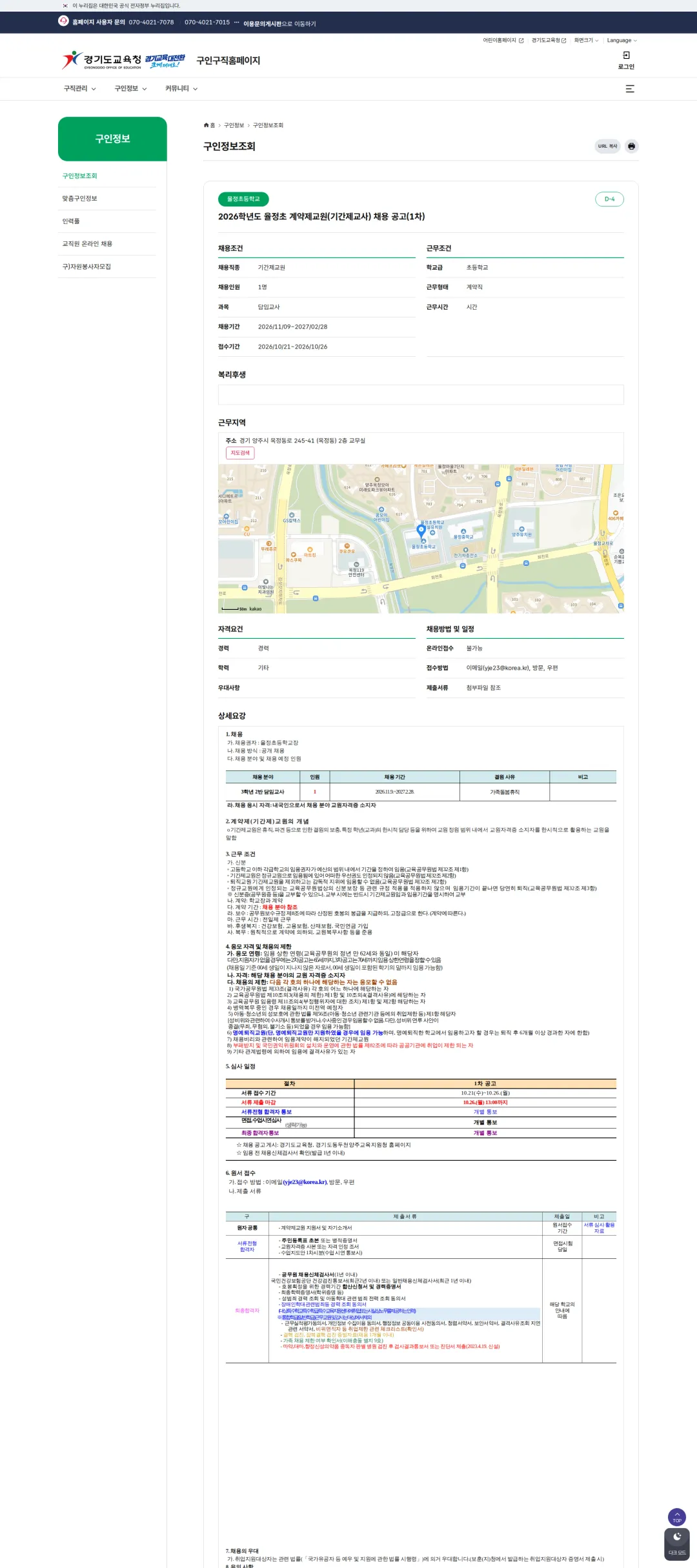Viewport: 697px width, 1568px height.
Task: Click the 채용직종 value 기간제교원
Action: pos(272,268)
